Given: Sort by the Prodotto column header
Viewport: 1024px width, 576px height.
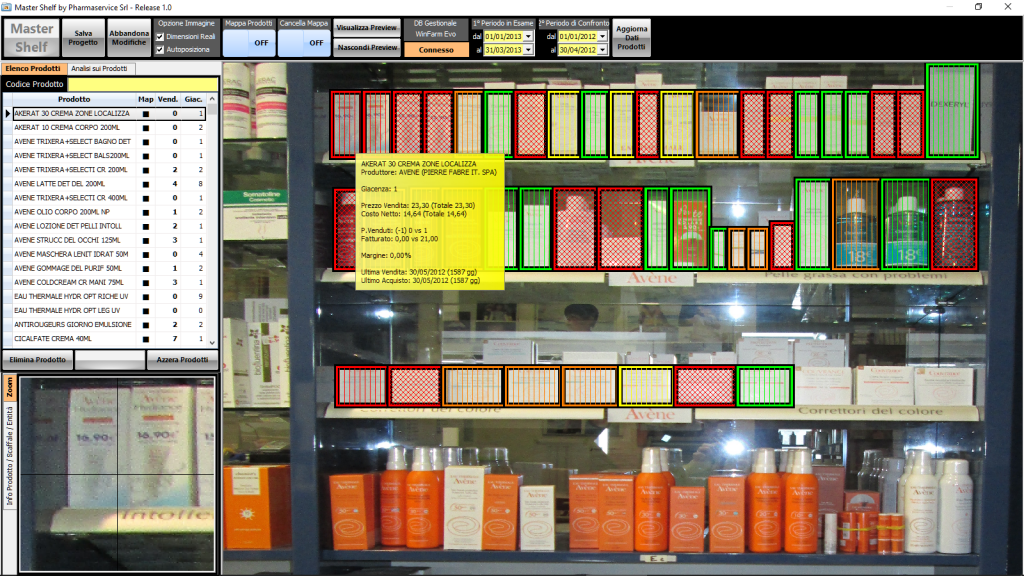Looking at the screenshot, I should coord(74,99).
